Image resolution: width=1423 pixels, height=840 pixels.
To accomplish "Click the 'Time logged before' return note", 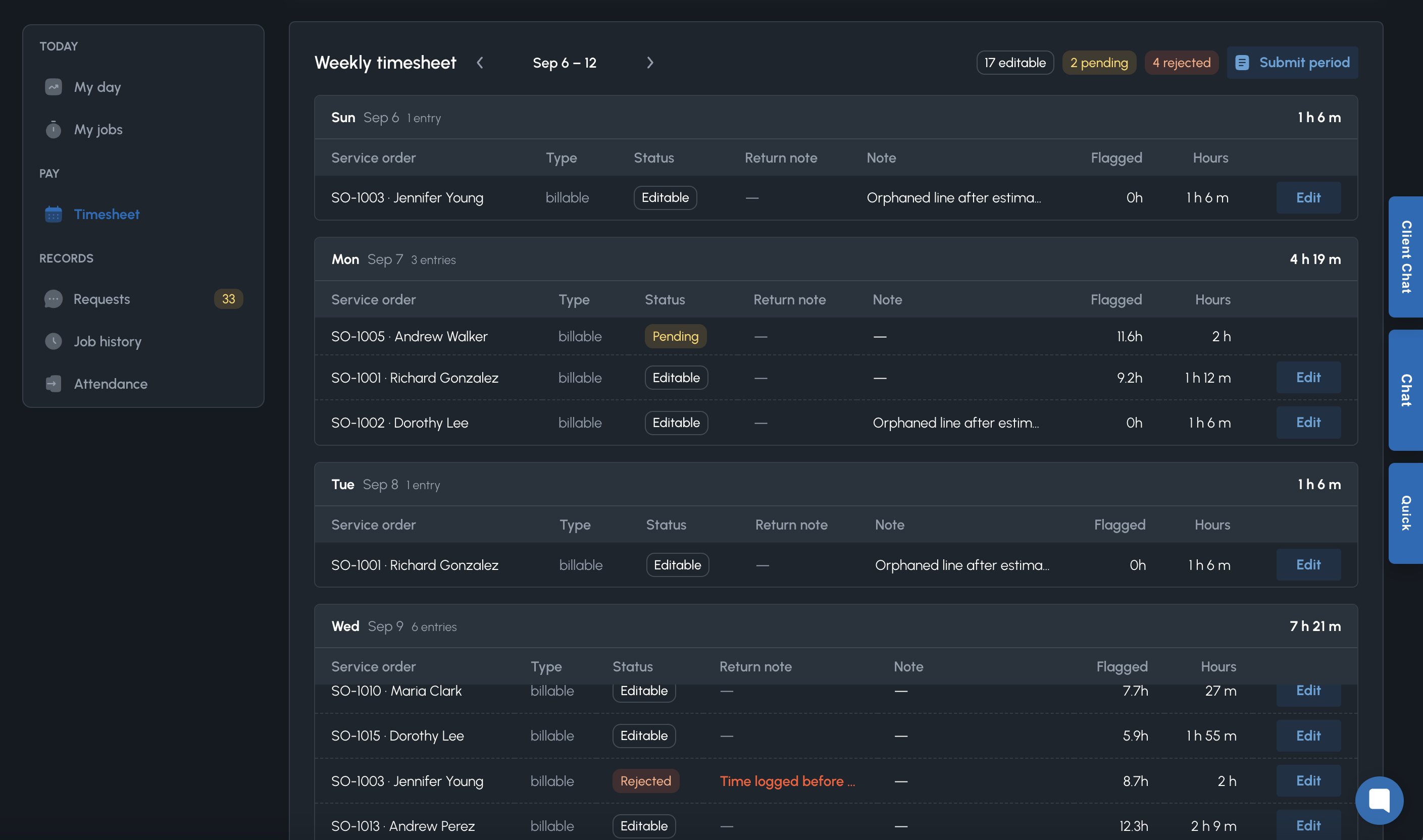I will pos(787,781).
